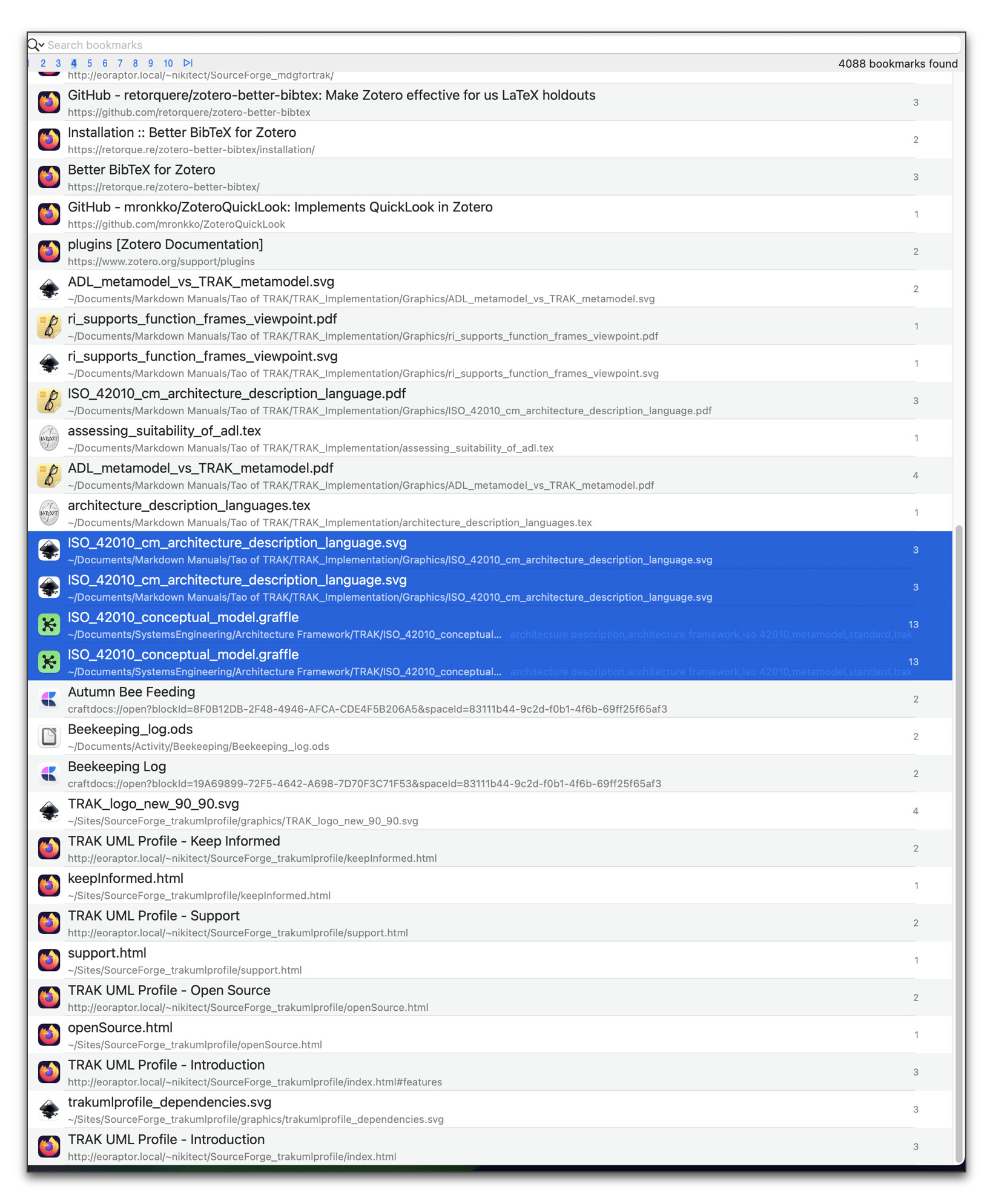The height and width of the screenshot is (1204, 993).
Task: Click the Craft icon beside Autumn Bee Feeding
Action: coord(49,700)
